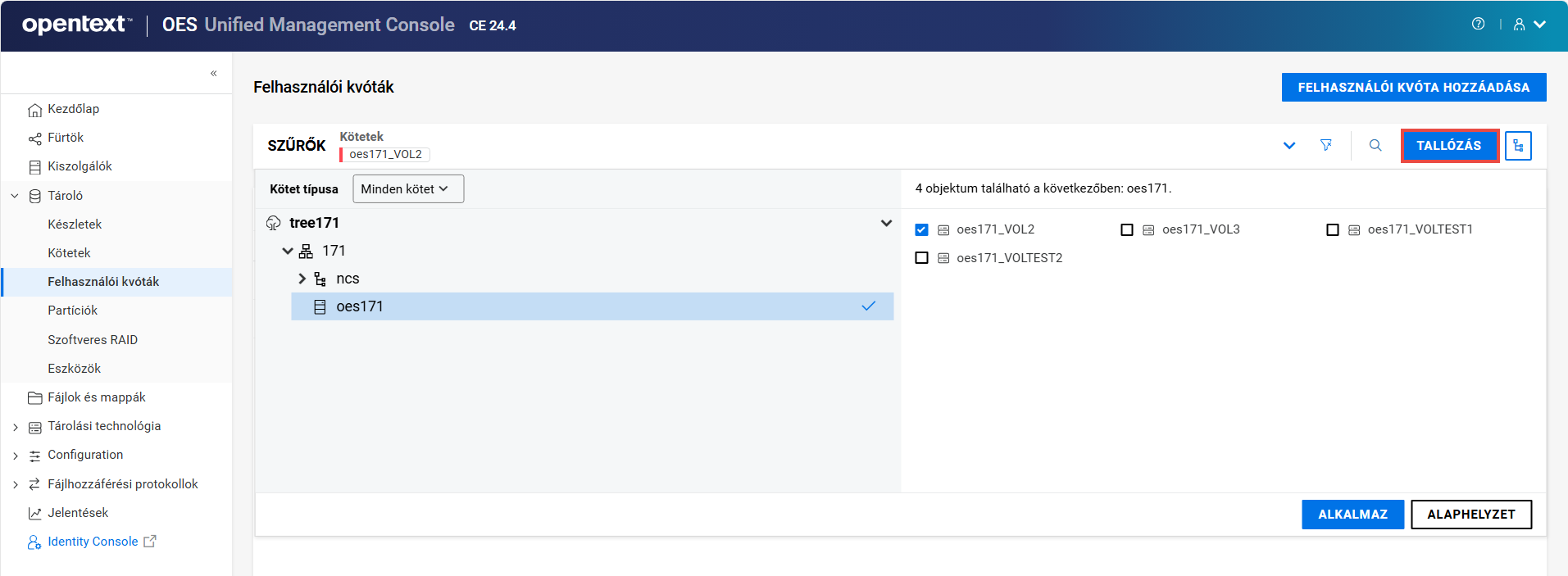This screenshot has height=576, width=1568.
Task: Click the filter funnel icon
Action: (x=1325, y=145)
